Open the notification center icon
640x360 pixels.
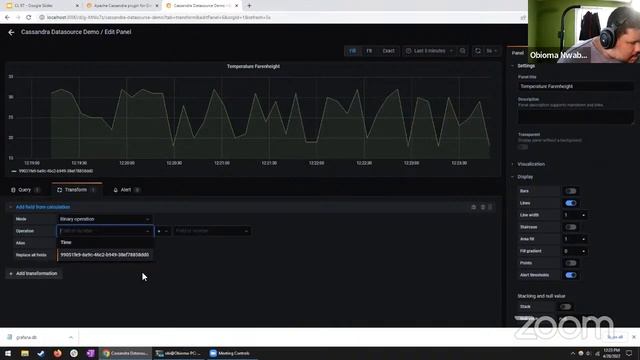[x=629, y=353]
